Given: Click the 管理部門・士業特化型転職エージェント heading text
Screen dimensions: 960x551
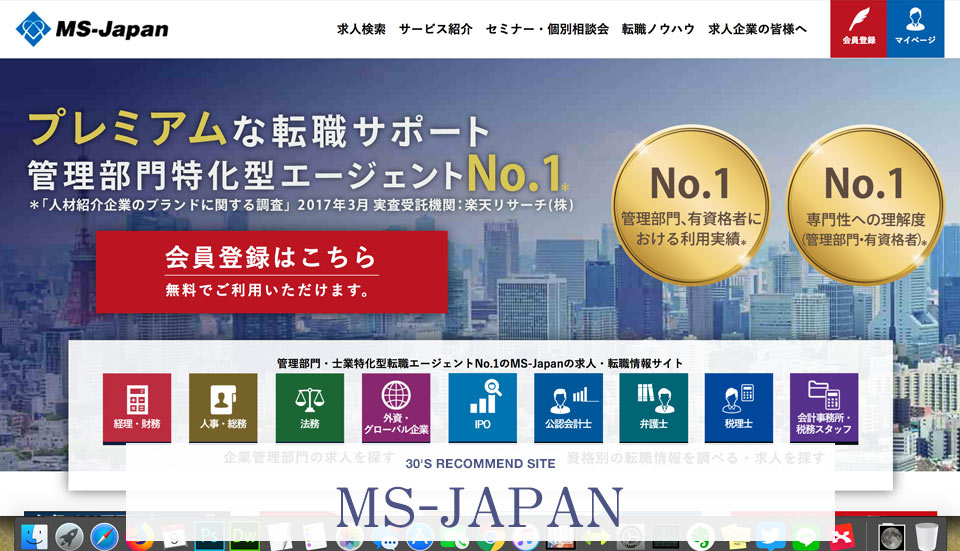Looking at the screenshot, I should click(479, 363).
